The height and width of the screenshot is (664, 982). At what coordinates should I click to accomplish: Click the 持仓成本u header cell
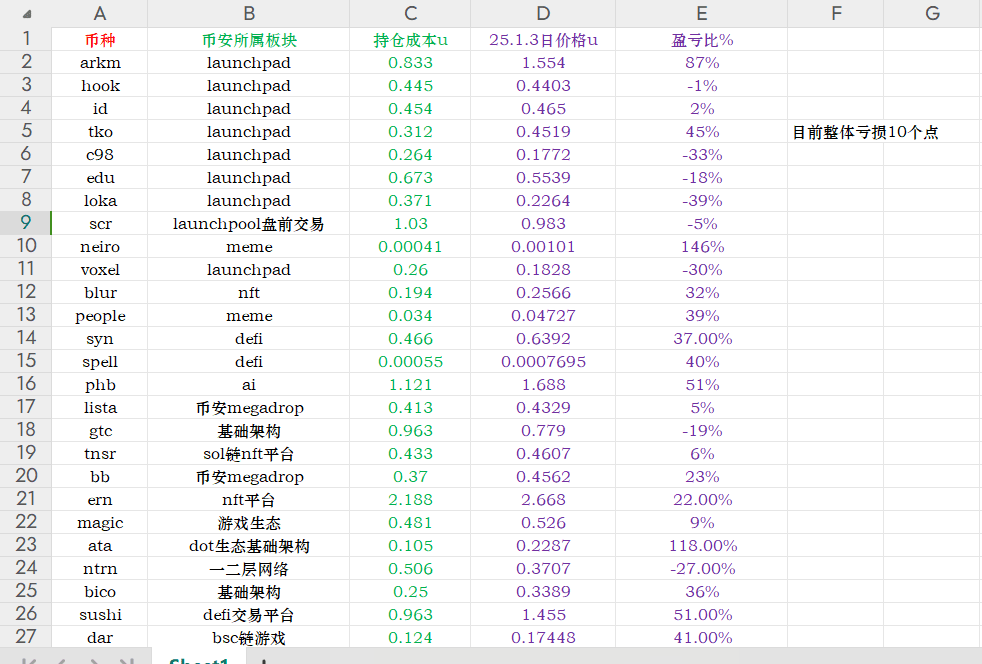click(410, 39)
